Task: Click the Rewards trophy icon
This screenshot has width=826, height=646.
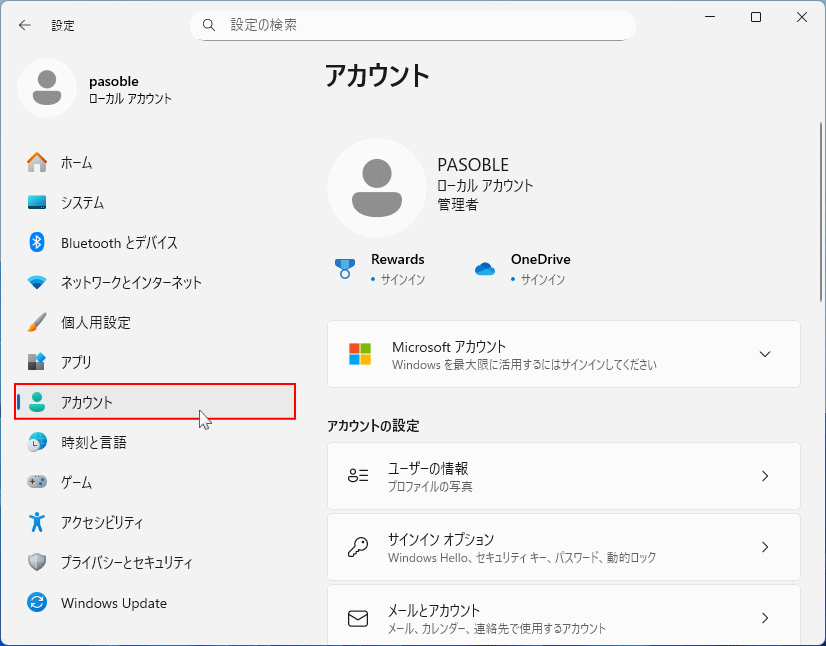Action: coord(344,267)
